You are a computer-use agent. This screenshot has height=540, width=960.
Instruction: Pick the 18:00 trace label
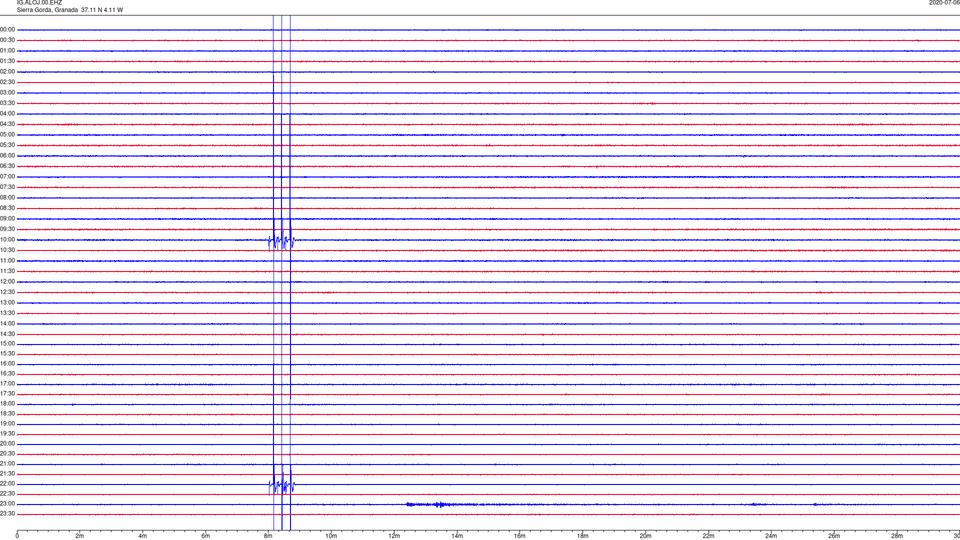[x=7, y=404]
